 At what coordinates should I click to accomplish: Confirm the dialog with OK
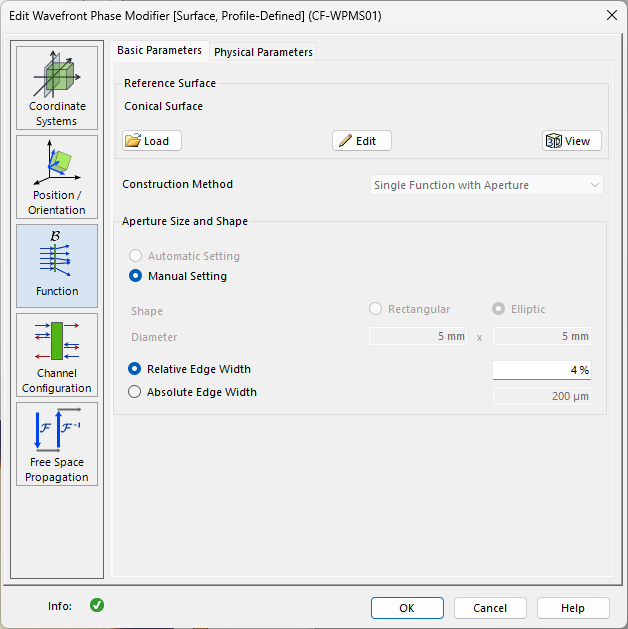407,608
